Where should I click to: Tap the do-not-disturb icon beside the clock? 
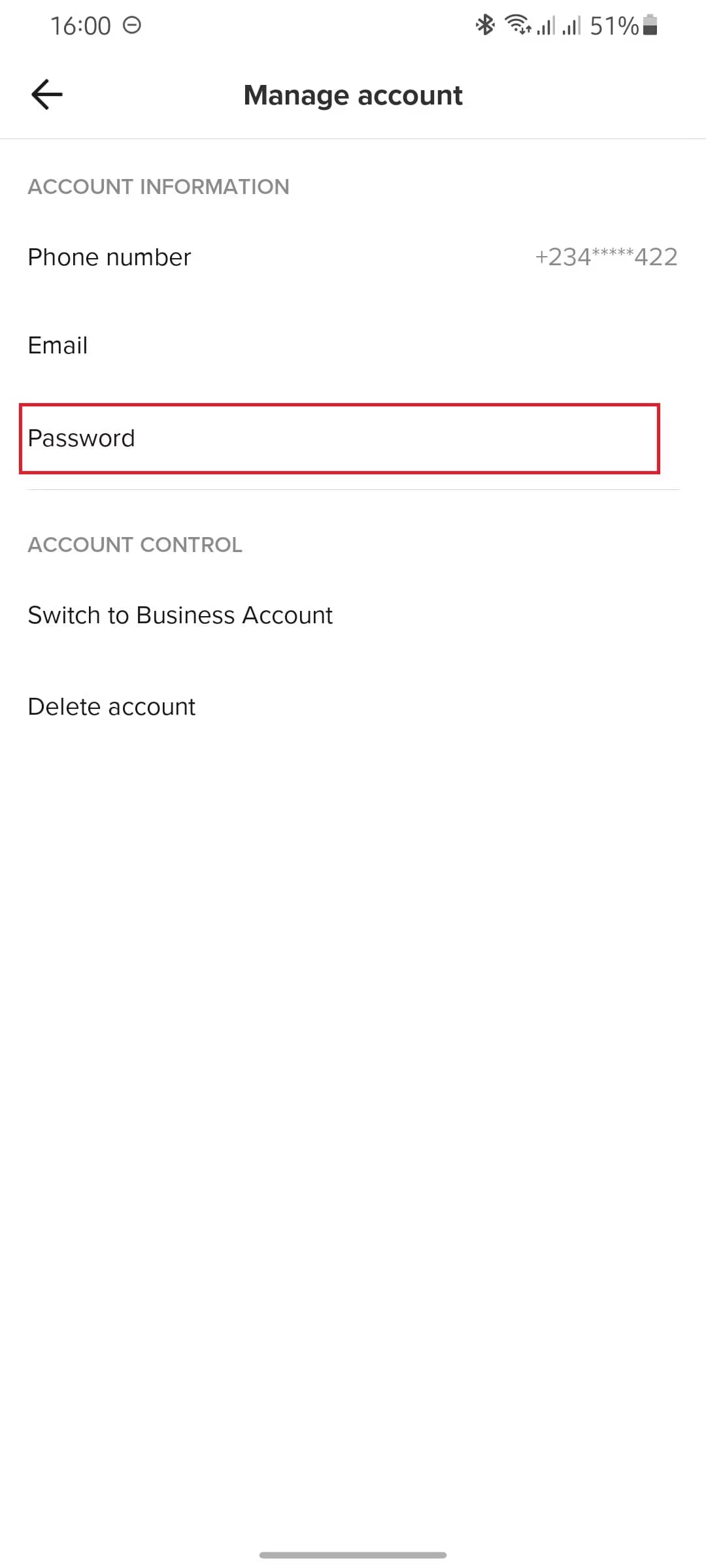coord(132,25)
